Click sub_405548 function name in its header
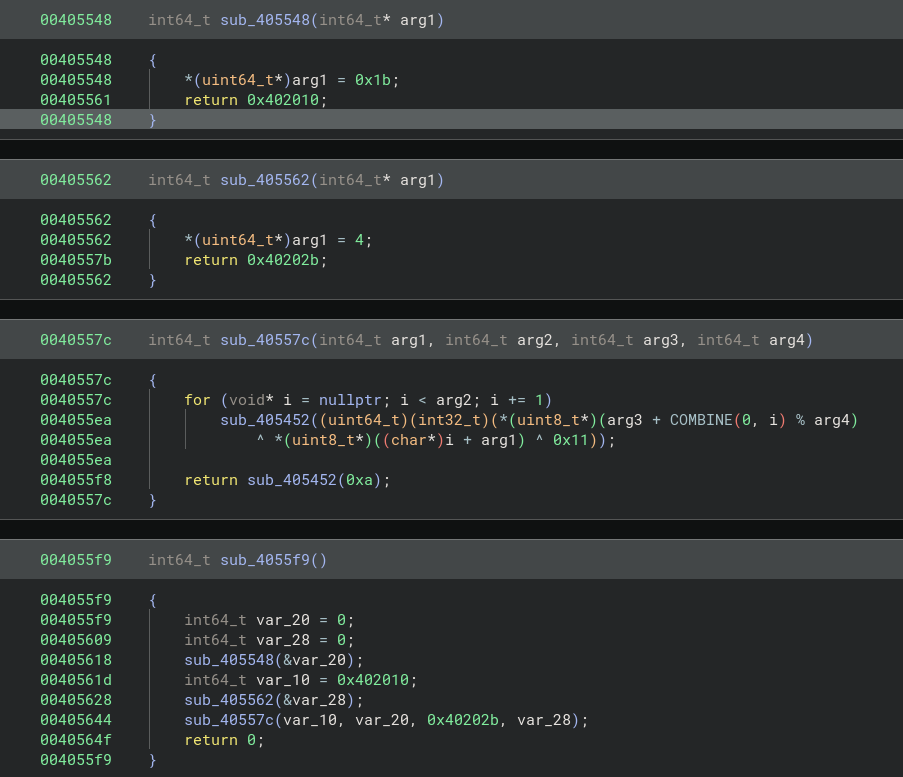Screen dimensions: 903x777 [265, 20]
